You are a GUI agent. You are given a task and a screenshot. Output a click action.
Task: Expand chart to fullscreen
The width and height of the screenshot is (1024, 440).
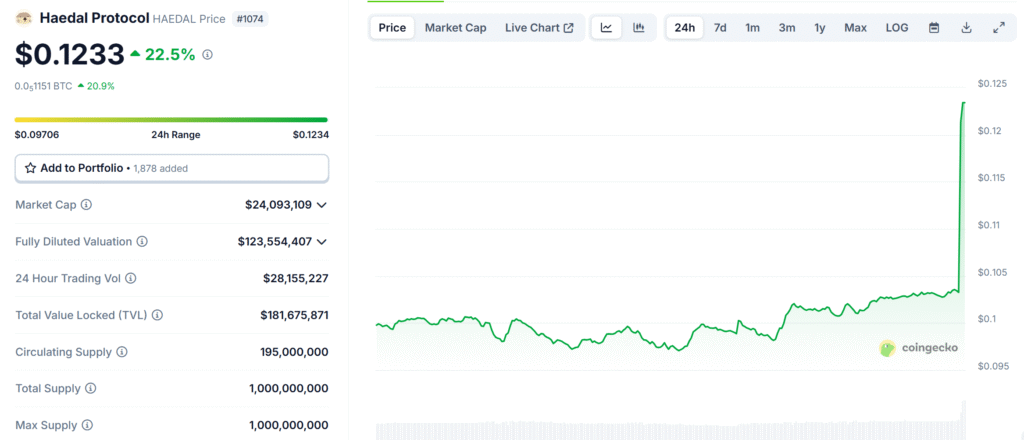pyautogui.click(x=998, y=28)
